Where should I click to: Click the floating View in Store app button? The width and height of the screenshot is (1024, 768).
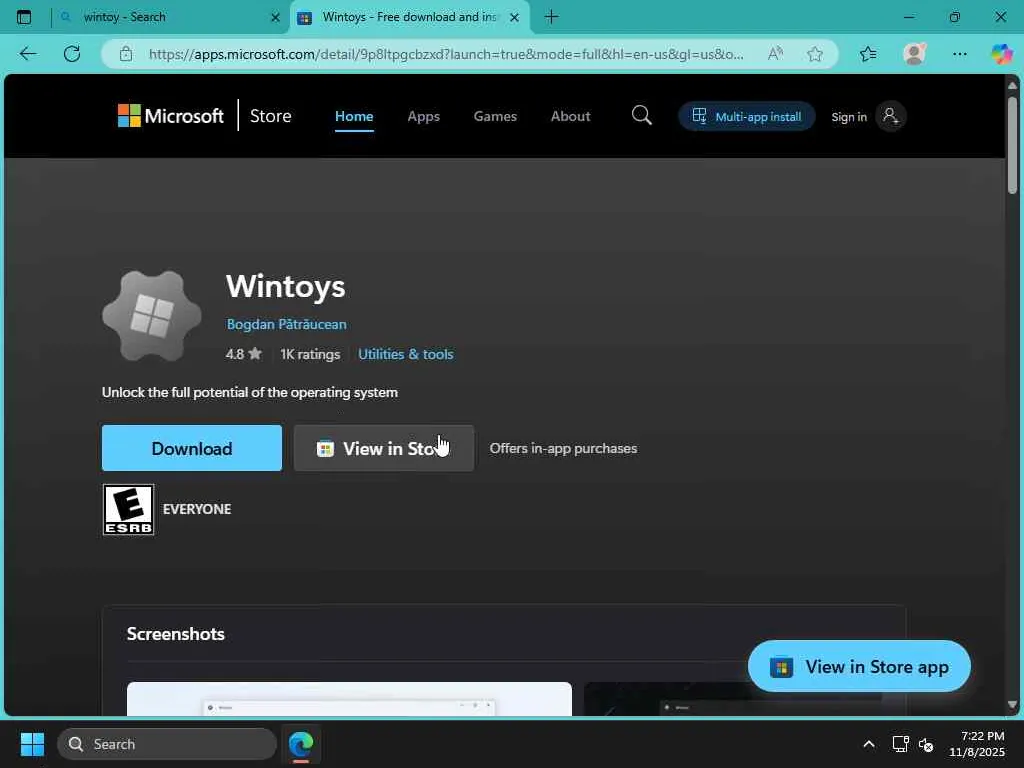click(859, 666)
